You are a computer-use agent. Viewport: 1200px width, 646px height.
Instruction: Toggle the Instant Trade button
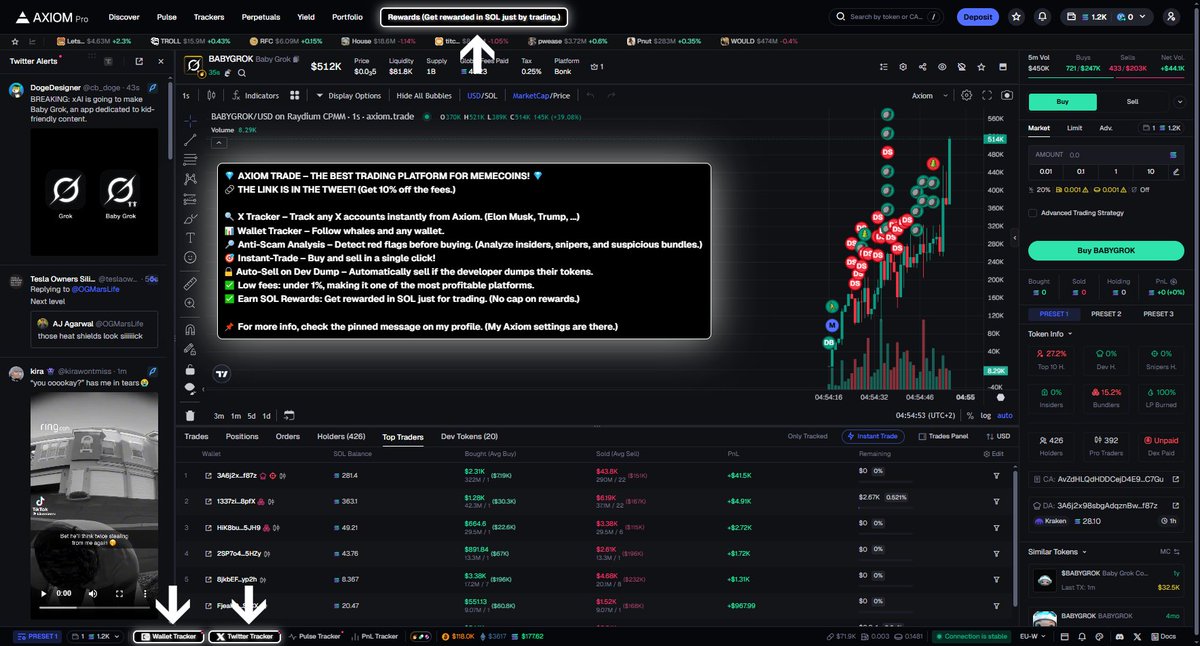874,436
